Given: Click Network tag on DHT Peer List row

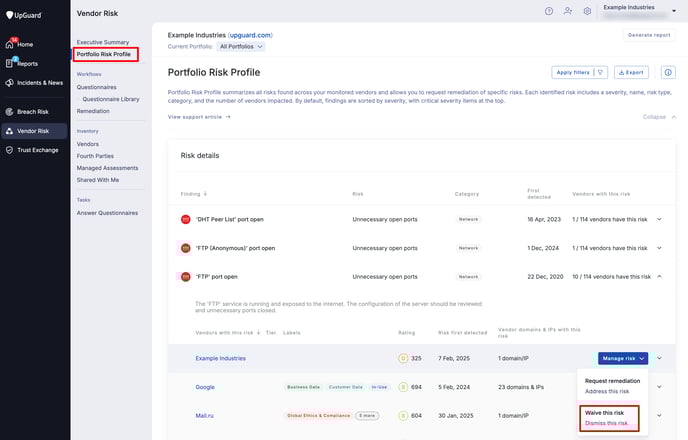Looking at the screenshot, I should (468, 219).
